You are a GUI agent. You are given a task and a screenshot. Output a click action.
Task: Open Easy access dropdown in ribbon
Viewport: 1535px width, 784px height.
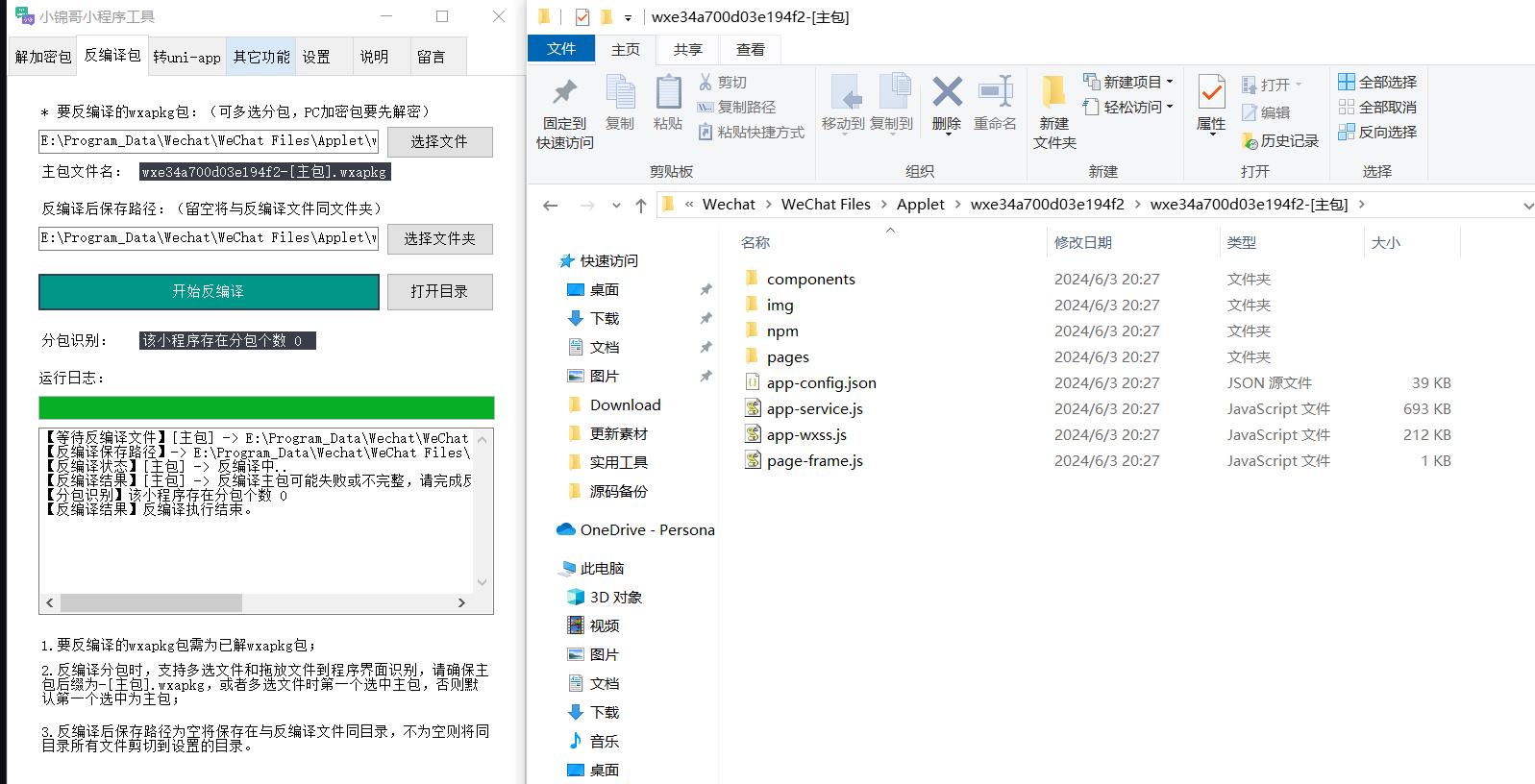pyautogui.click(x=1128, y=108)
